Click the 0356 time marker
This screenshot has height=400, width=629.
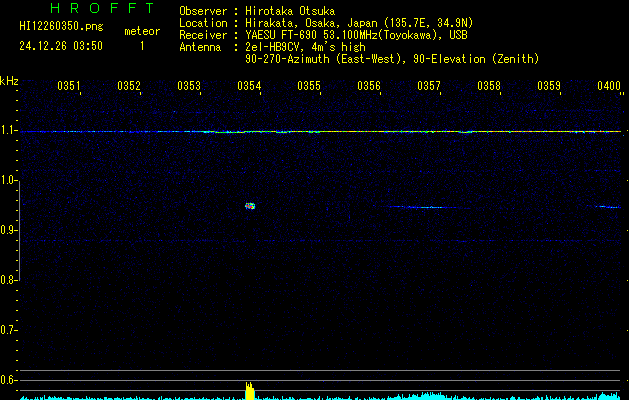coord(369,86)
